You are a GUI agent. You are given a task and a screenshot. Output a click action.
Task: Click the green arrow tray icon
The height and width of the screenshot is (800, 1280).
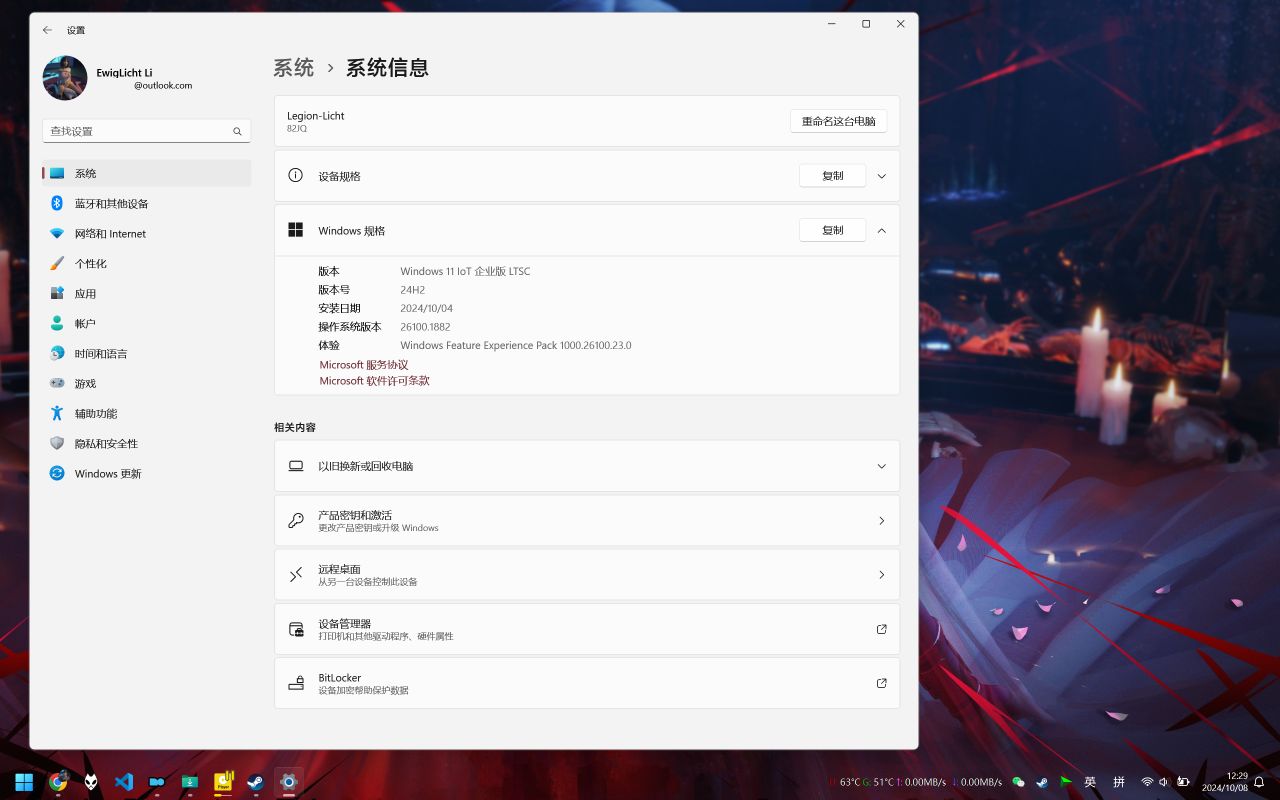pyautogui.click(x=1066, y=782)
